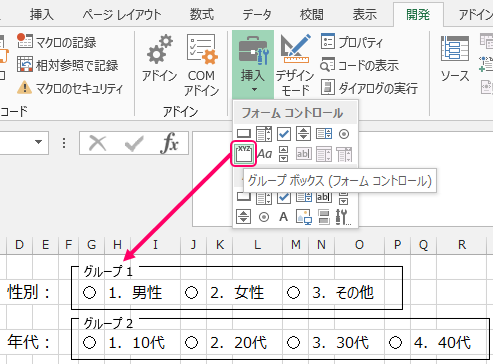493x364 pixels.
Task: Select ActiveX Check Box control icon
Action: tap(284, 197)
